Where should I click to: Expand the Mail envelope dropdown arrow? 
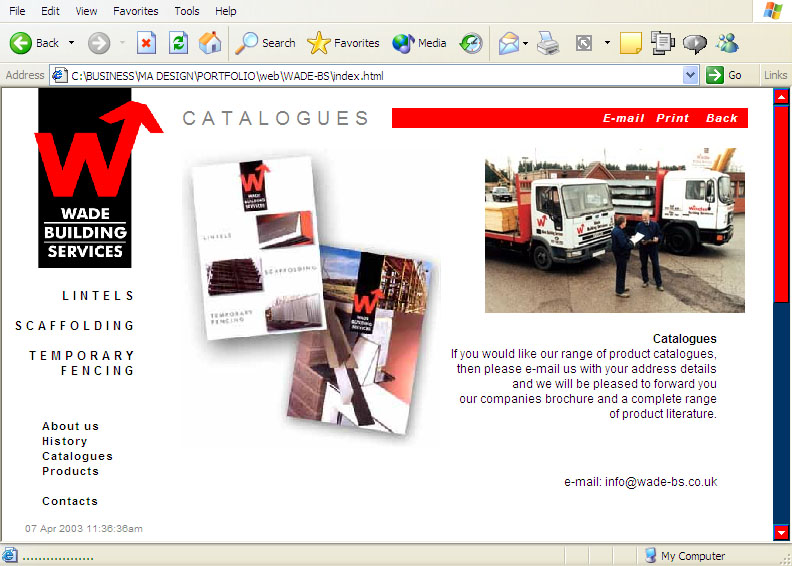(526, 44)
